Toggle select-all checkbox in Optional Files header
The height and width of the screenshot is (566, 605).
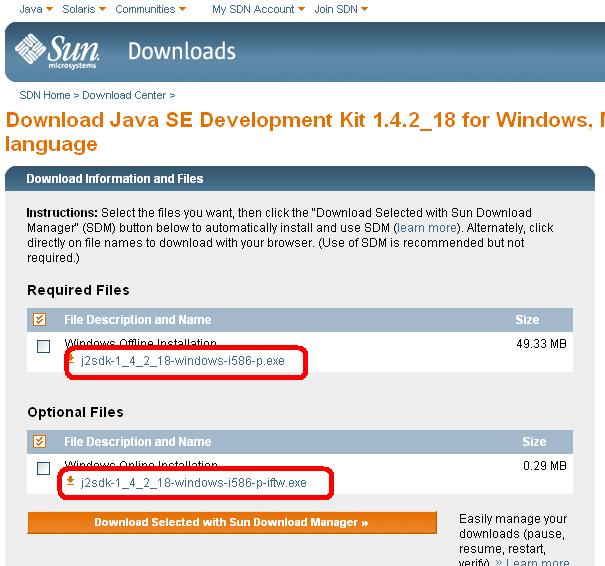coord(39,441)
